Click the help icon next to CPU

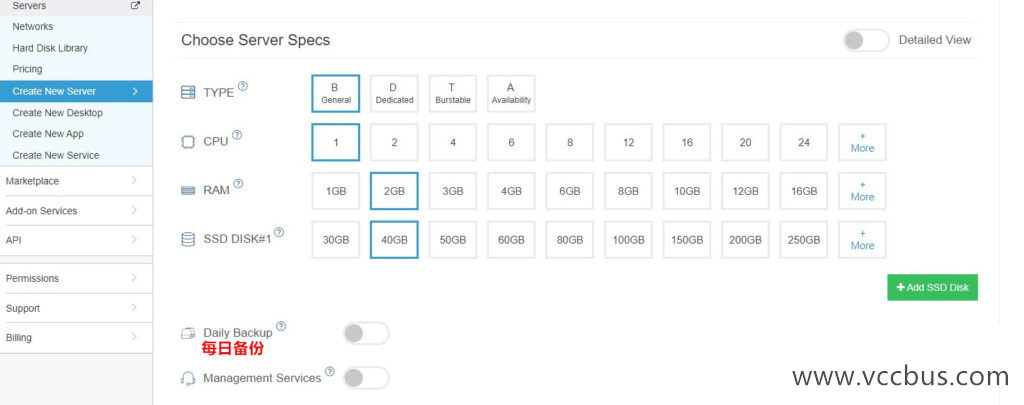coord(237,135)
